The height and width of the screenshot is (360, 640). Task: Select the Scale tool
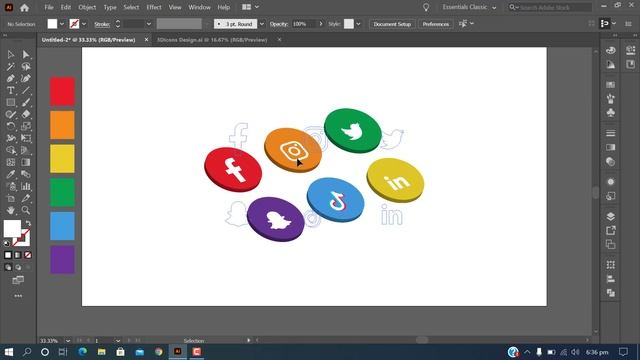tap(26, 126)
